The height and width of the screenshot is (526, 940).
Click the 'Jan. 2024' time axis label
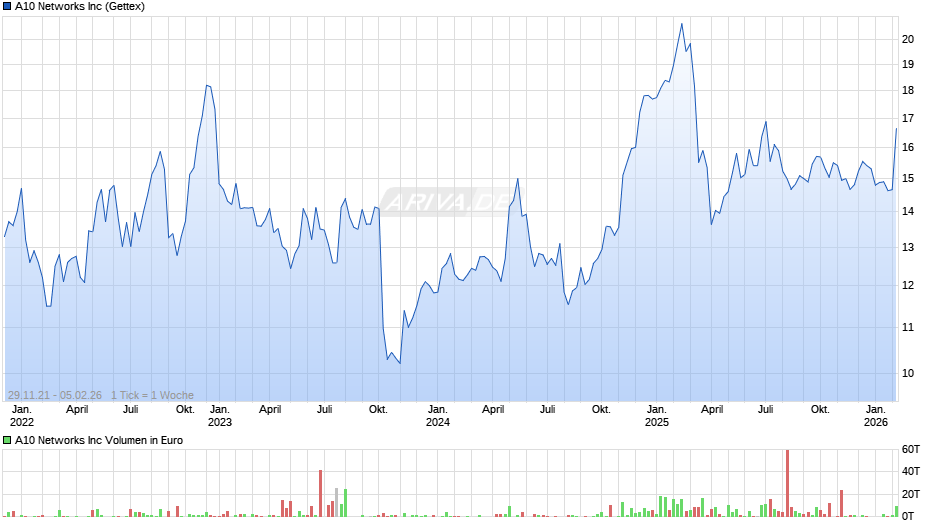click(x=438, y=416)
